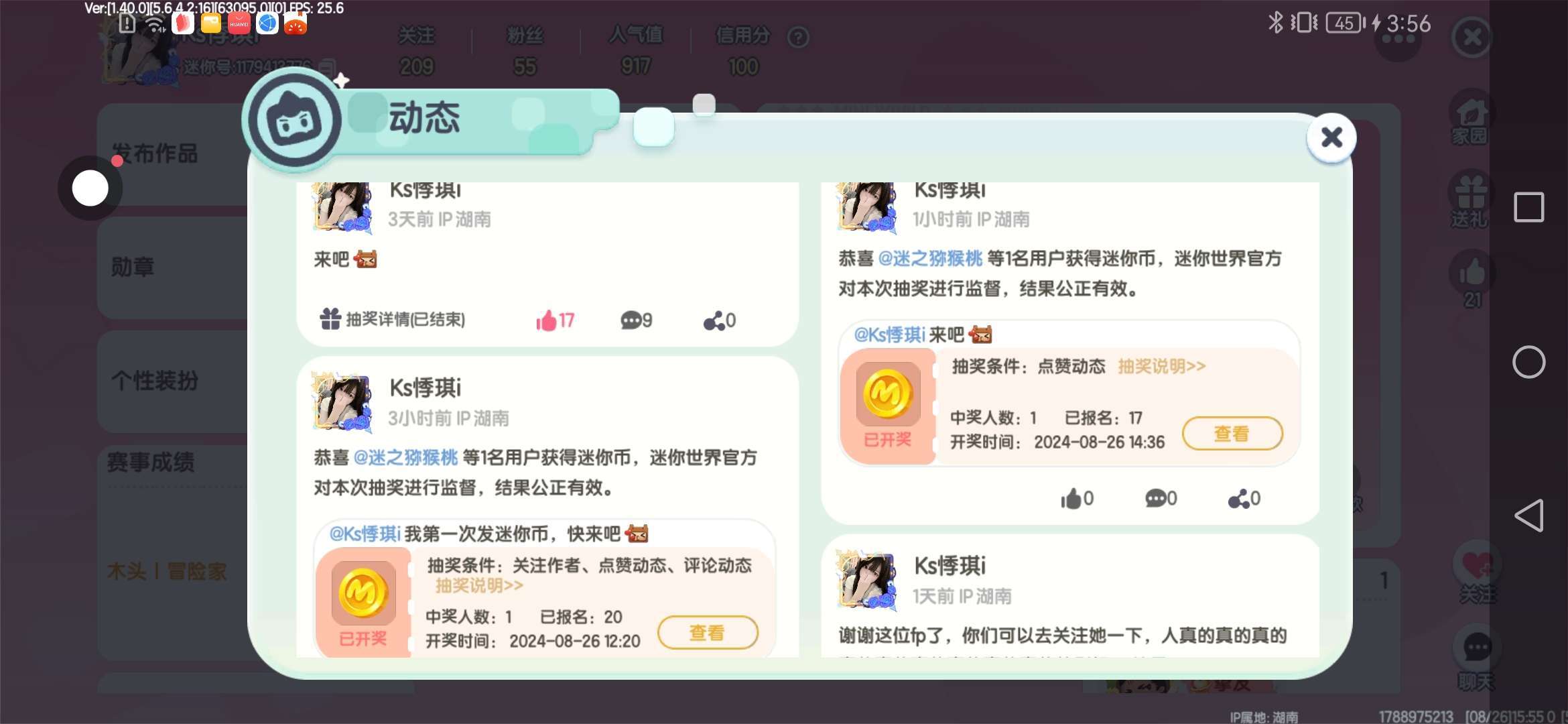This screenshot has width=1568, height=724.
Task: Open 抽奖说明>> in the 12:20 lottery card
Action: coord(479,585)
